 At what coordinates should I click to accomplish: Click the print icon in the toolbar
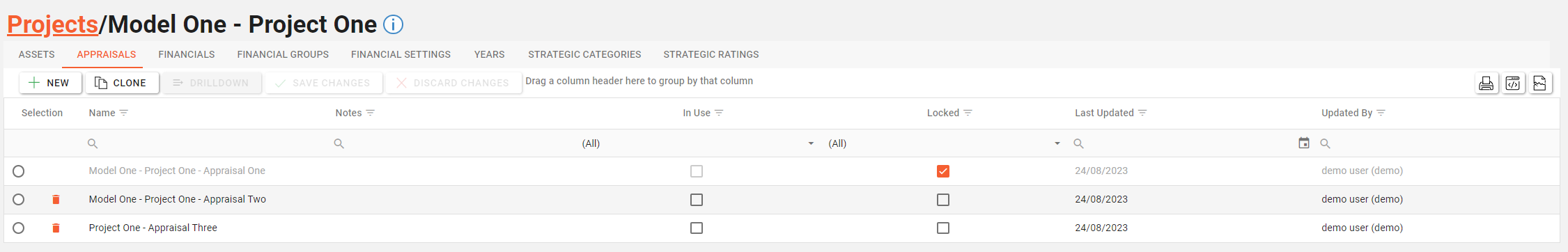(1486, 84)
